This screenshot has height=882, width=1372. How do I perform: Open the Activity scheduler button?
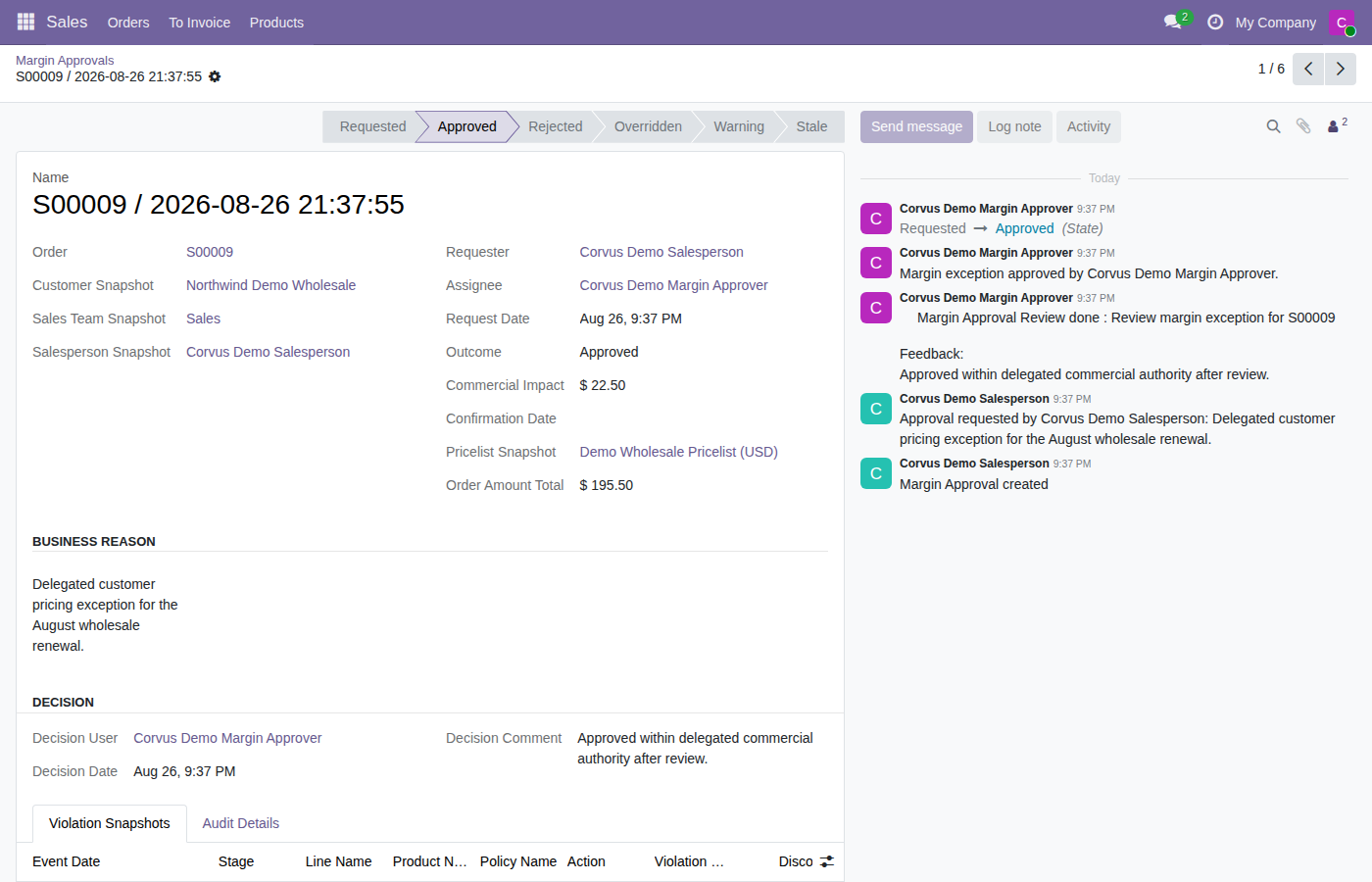(1089, 126)
